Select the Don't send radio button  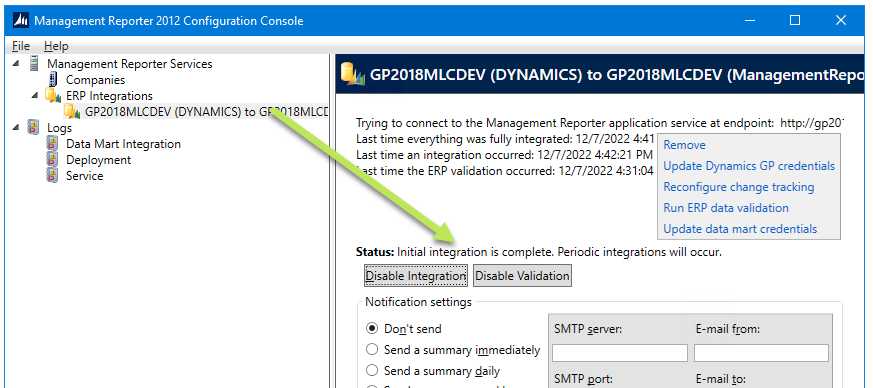[x=371, y=328]
